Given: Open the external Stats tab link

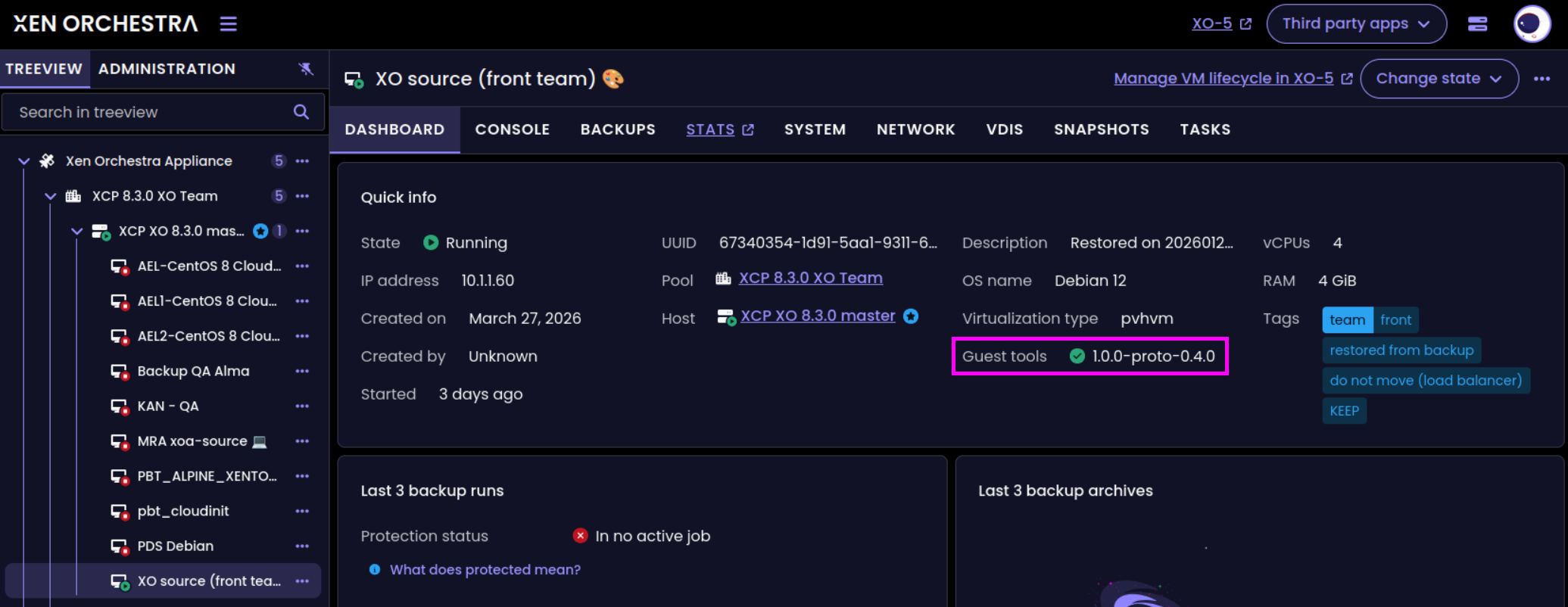Looking at the screenshot, I should (719, 129).
